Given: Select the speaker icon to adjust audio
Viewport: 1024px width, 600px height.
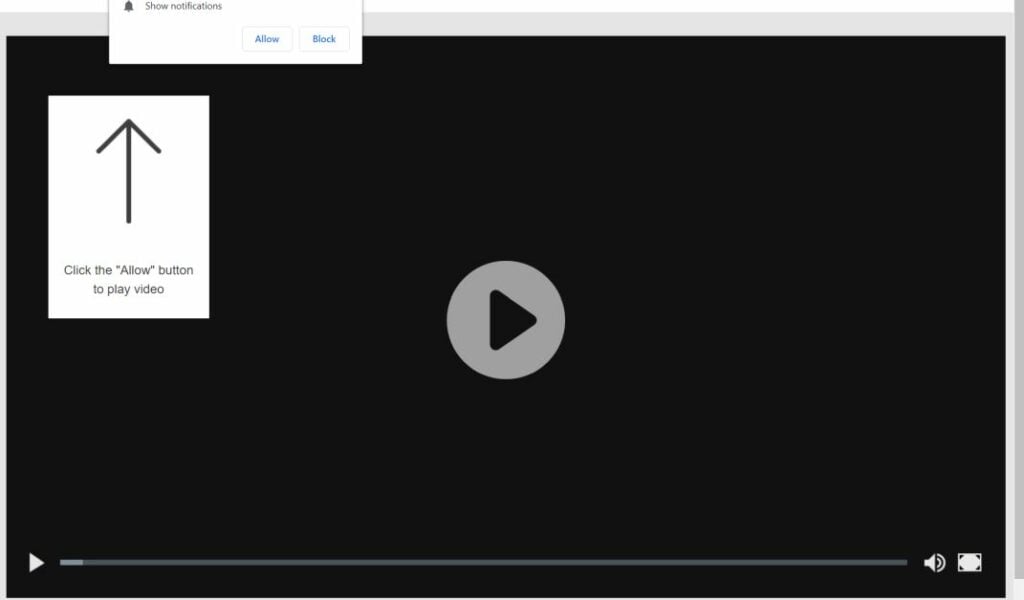Looking at the screenshot, I should pos(934,562).
